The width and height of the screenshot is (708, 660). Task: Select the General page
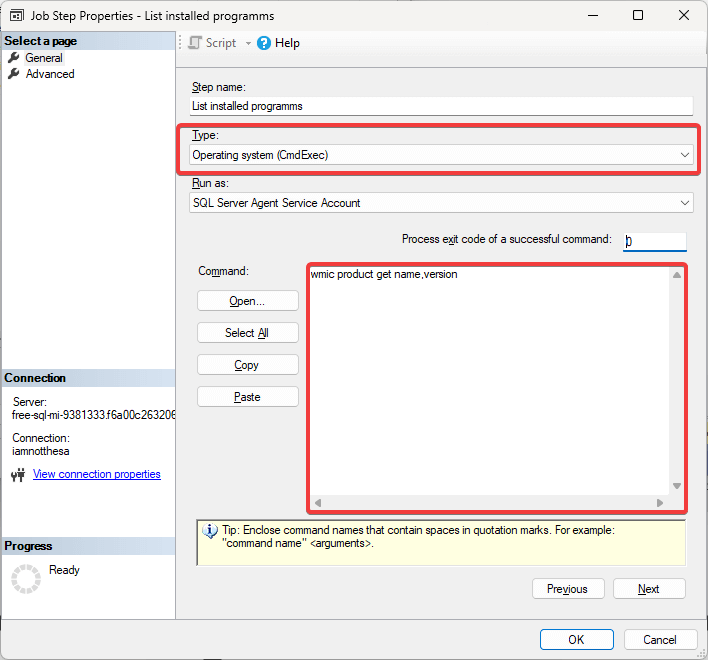coord(44,58)
